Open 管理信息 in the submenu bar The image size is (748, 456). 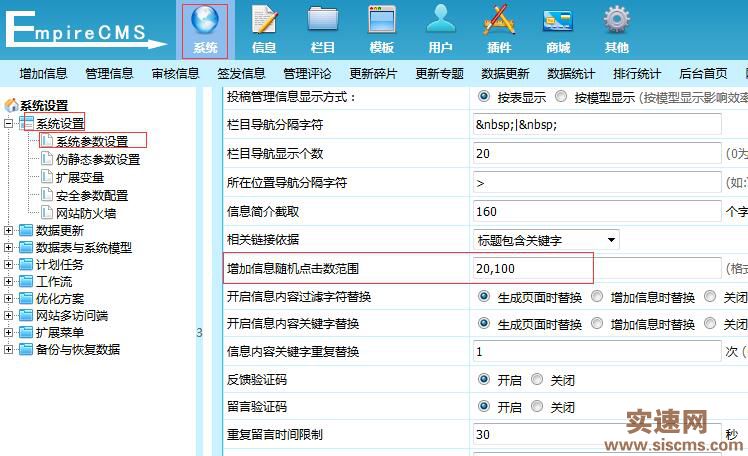coord(109,73)
